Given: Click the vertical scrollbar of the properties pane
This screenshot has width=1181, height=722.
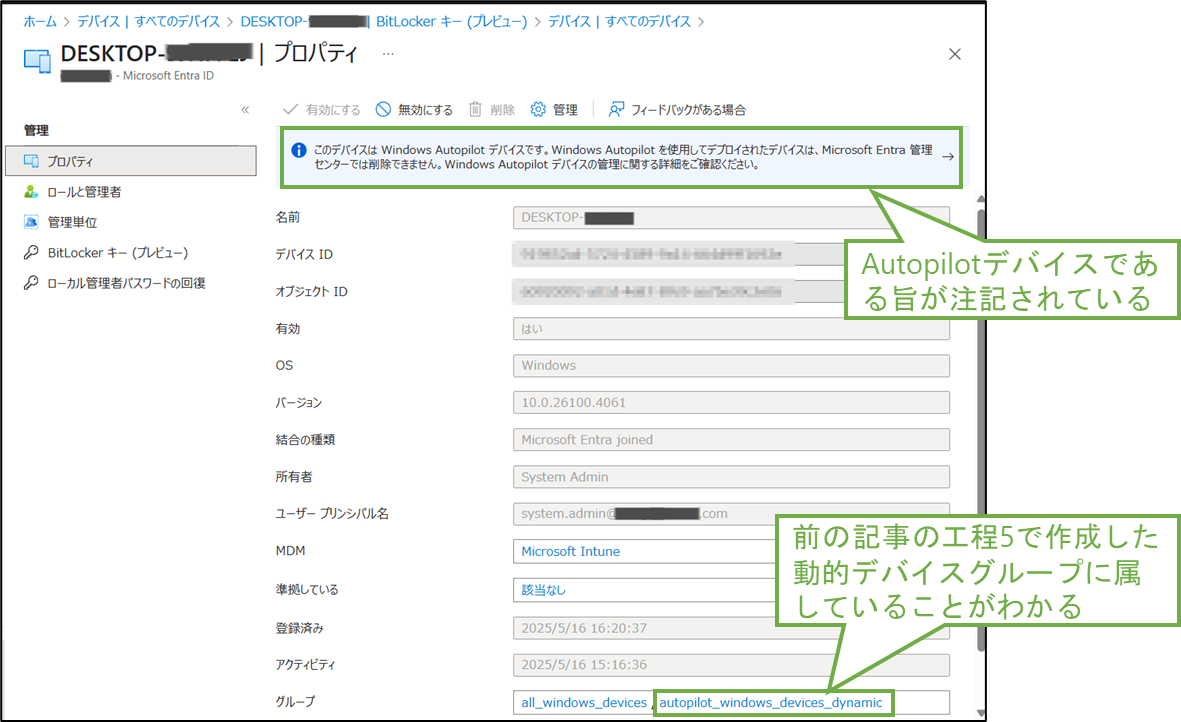Looking at the screenshot, I should pyautogui.click(x=981, y=429).
